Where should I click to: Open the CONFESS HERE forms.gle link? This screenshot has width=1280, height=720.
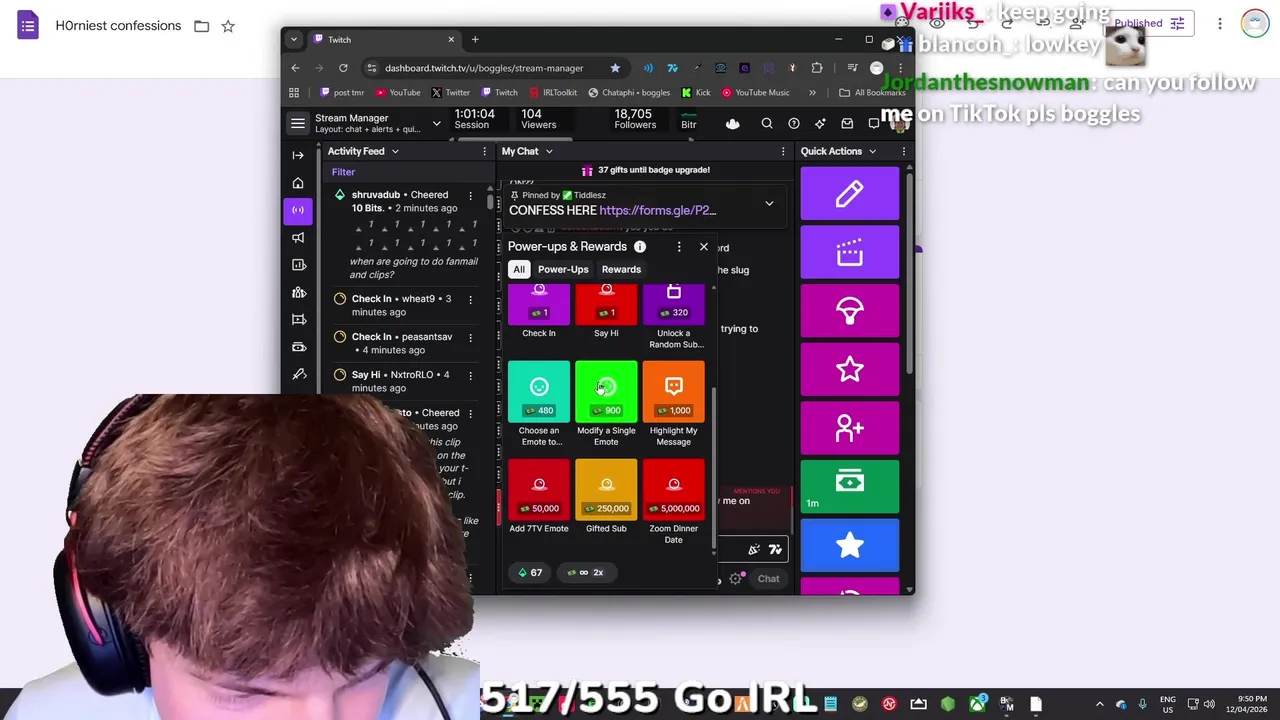tap(657, 211)
